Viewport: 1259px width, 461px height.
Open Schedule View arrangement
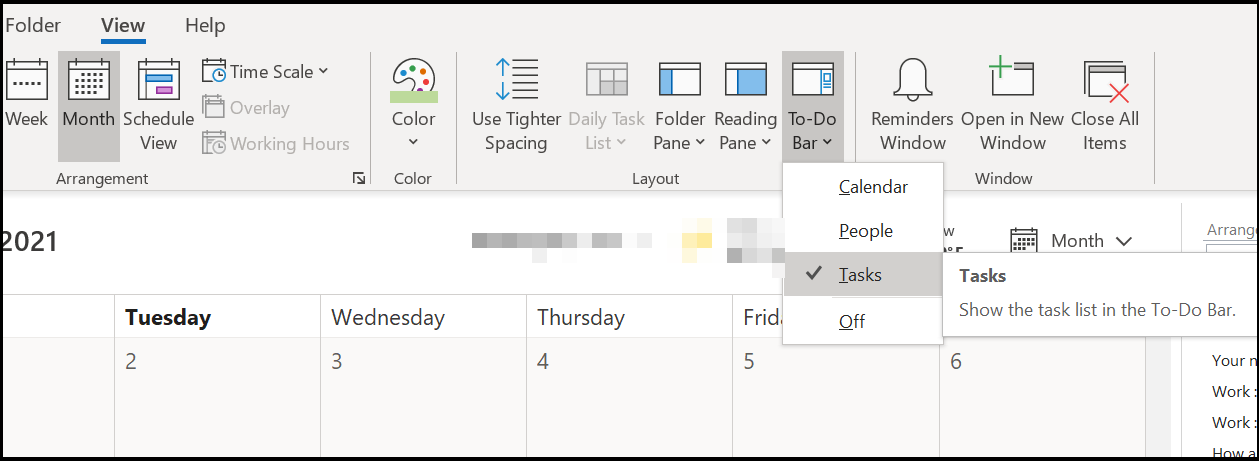[x=158, y=80]
